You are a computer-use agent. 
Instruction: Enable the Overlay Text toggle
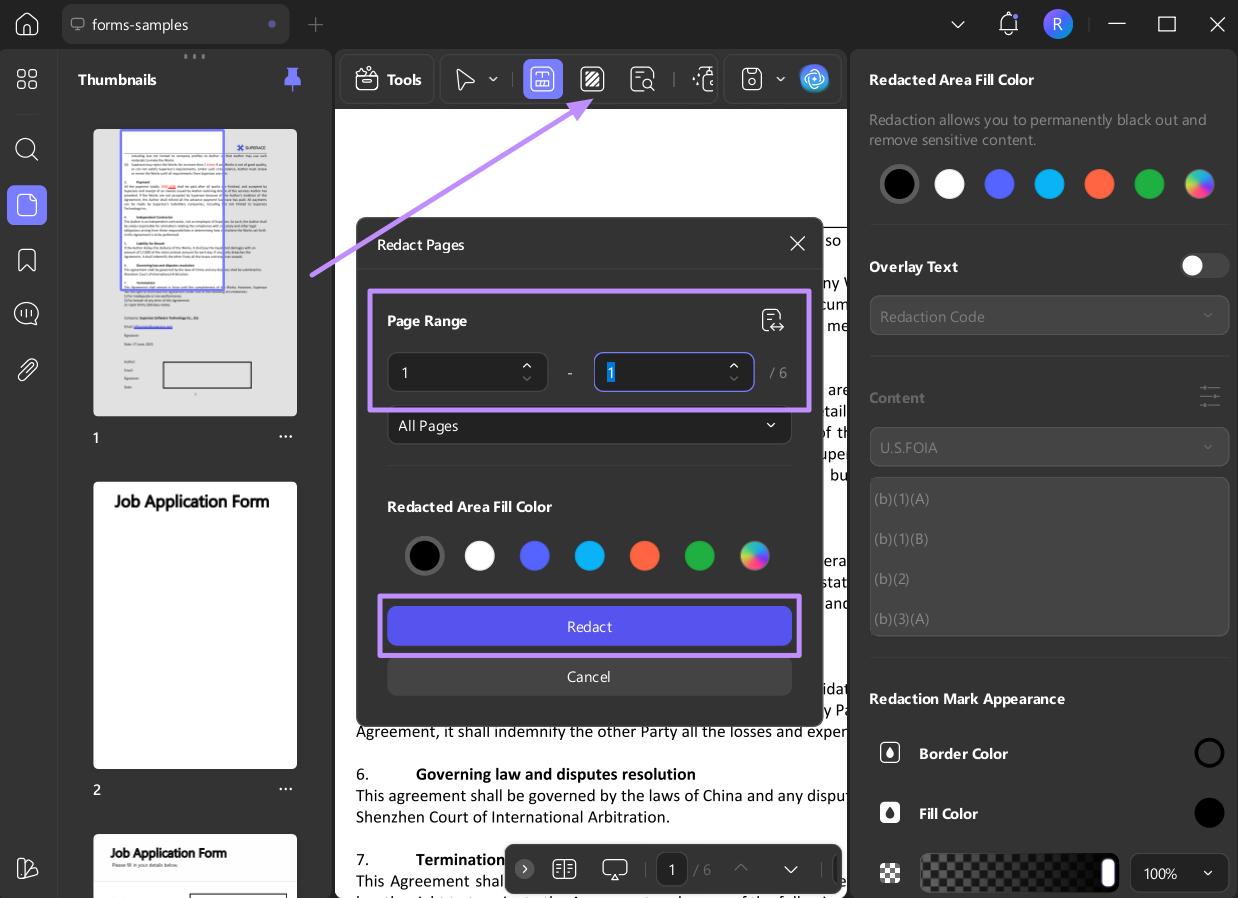pos(1204,266)
